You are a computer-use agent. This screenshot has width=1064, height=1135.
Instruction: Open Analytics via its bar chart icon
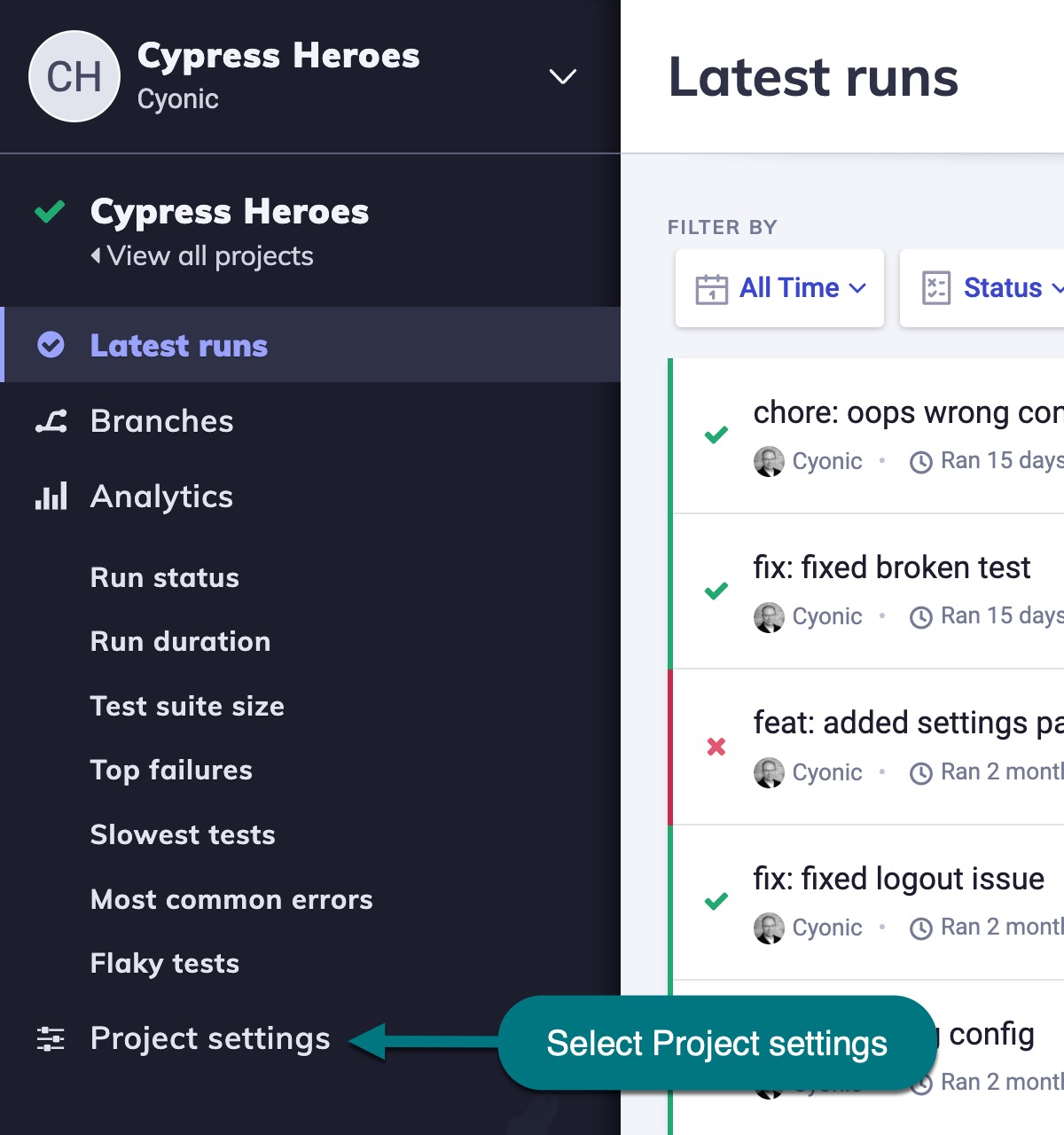click(x=51, y=497)
